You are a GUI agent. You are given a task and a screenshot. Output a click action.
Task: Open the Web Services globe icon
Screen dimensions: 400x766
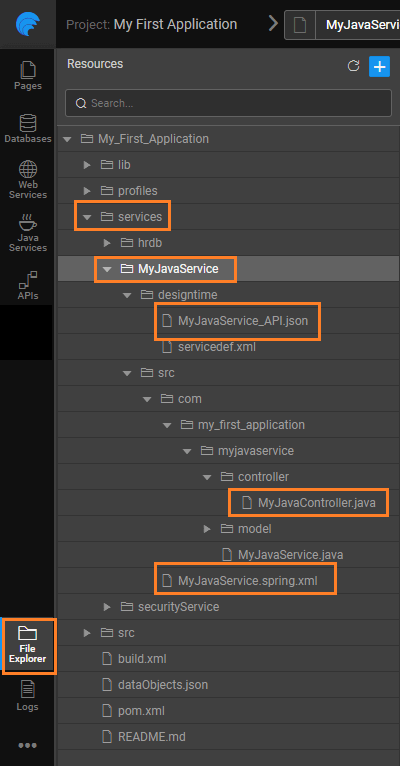coord(28,169)
